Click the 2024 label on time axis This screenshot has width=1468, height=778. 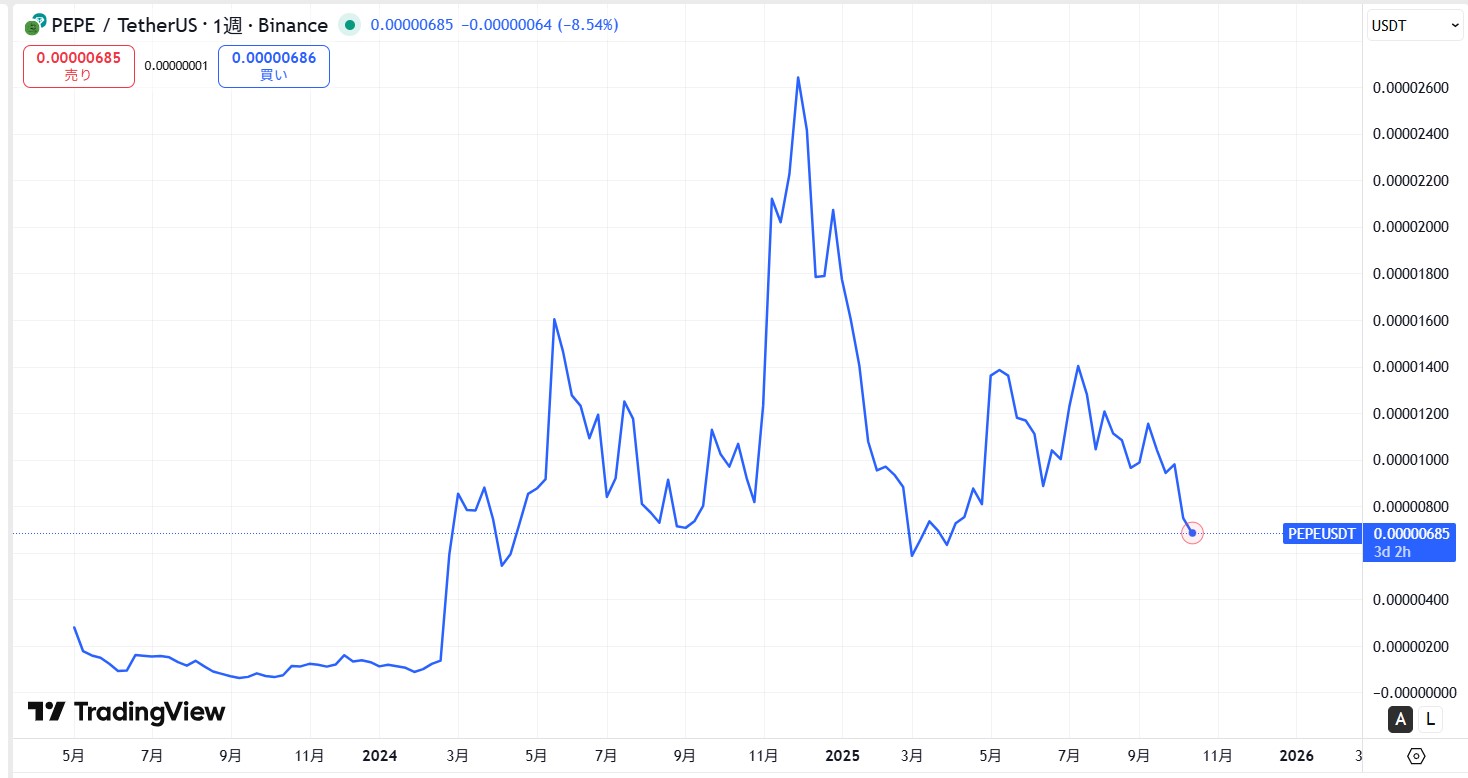click(380, 756)
